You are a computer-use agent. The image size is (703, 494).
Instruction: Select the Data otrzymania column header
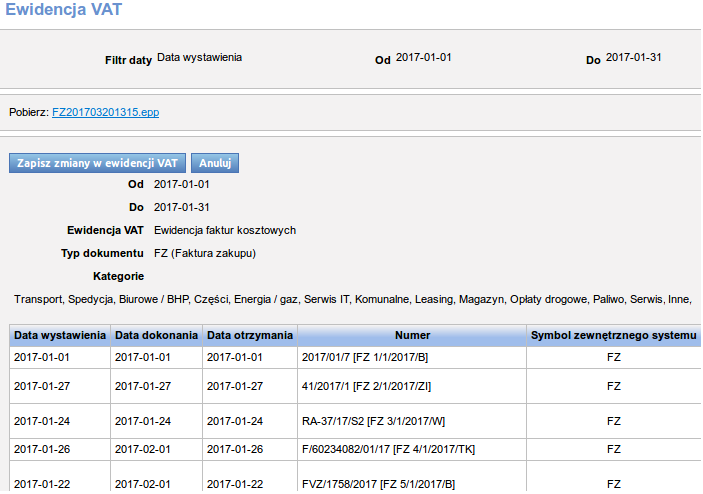point(250,335)
